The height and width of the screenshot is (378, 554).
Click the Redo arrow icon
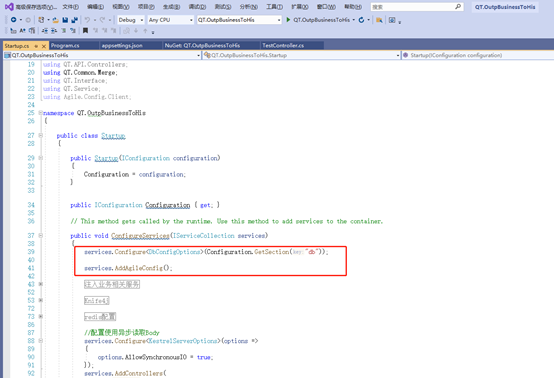102,20
